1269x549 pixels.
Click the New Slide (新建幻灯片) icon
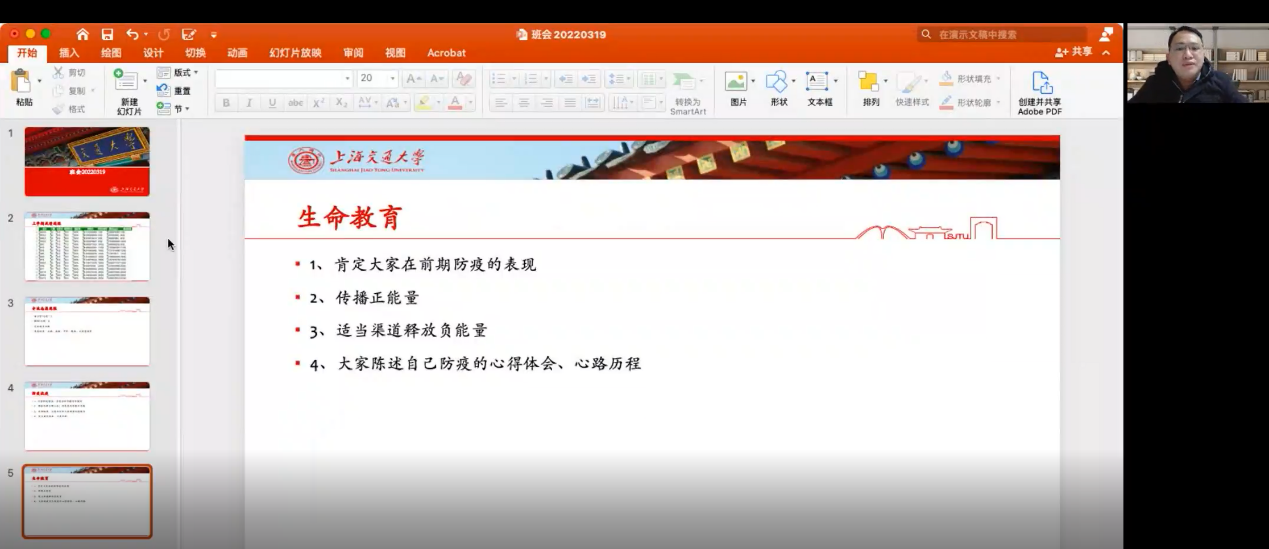[127, 82]
